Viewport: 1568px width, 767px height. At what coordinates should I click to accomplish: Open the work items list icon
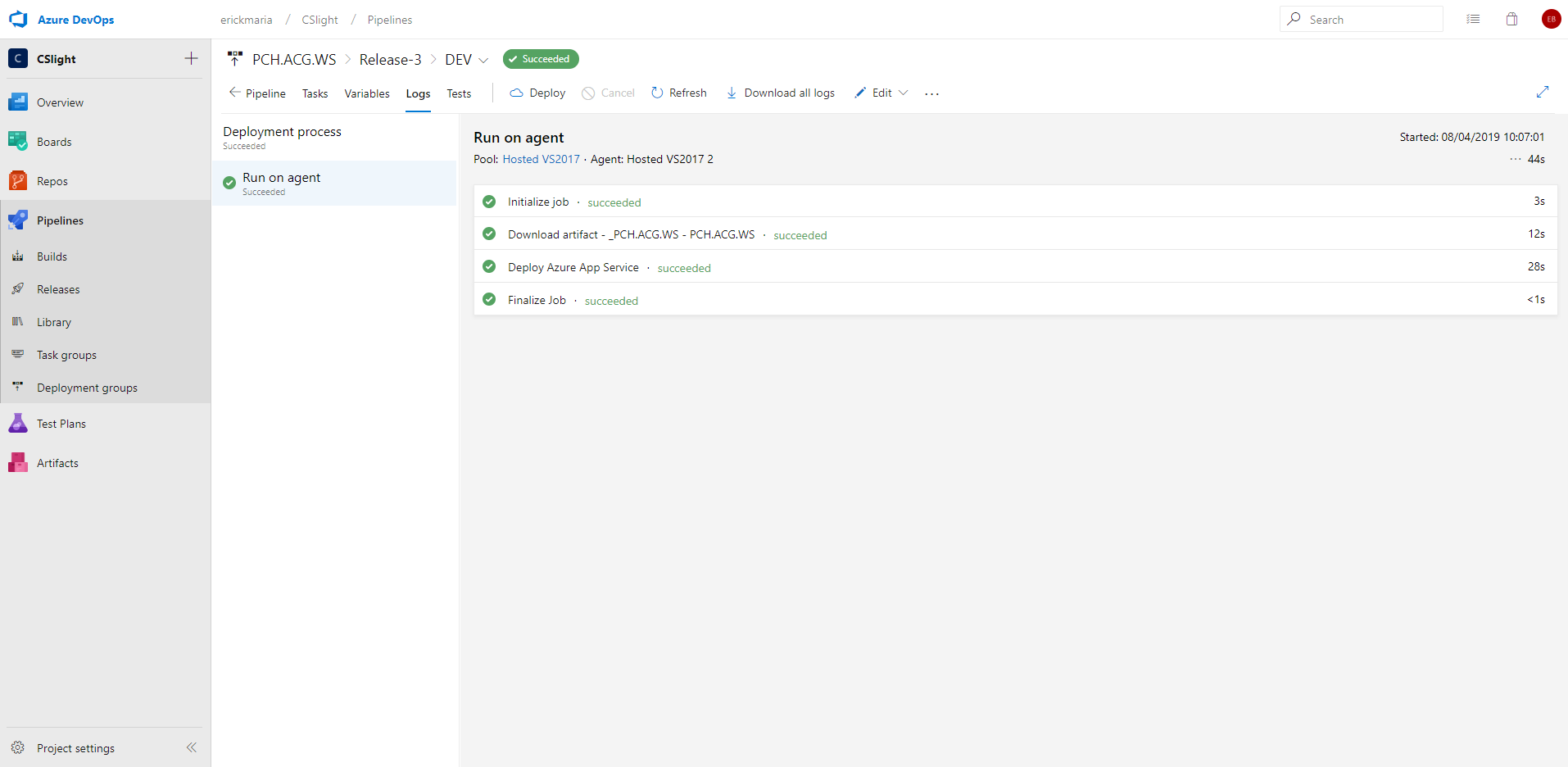click(x=1473, y=19)
